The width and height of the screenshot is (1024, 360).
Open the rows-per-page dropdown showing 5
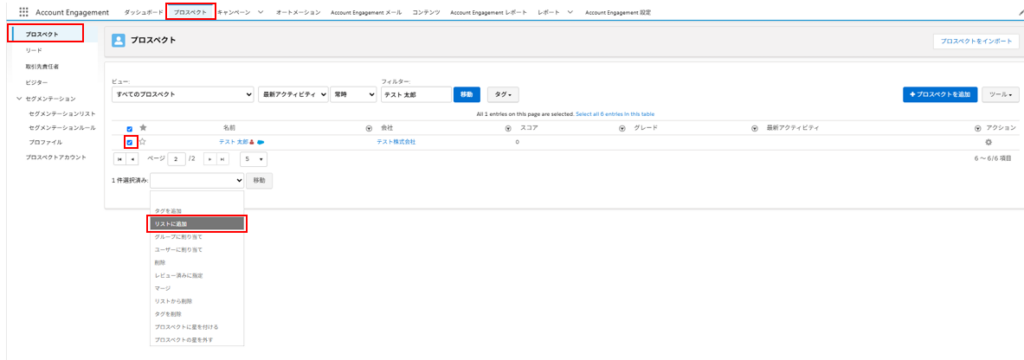tap(253, 159)
